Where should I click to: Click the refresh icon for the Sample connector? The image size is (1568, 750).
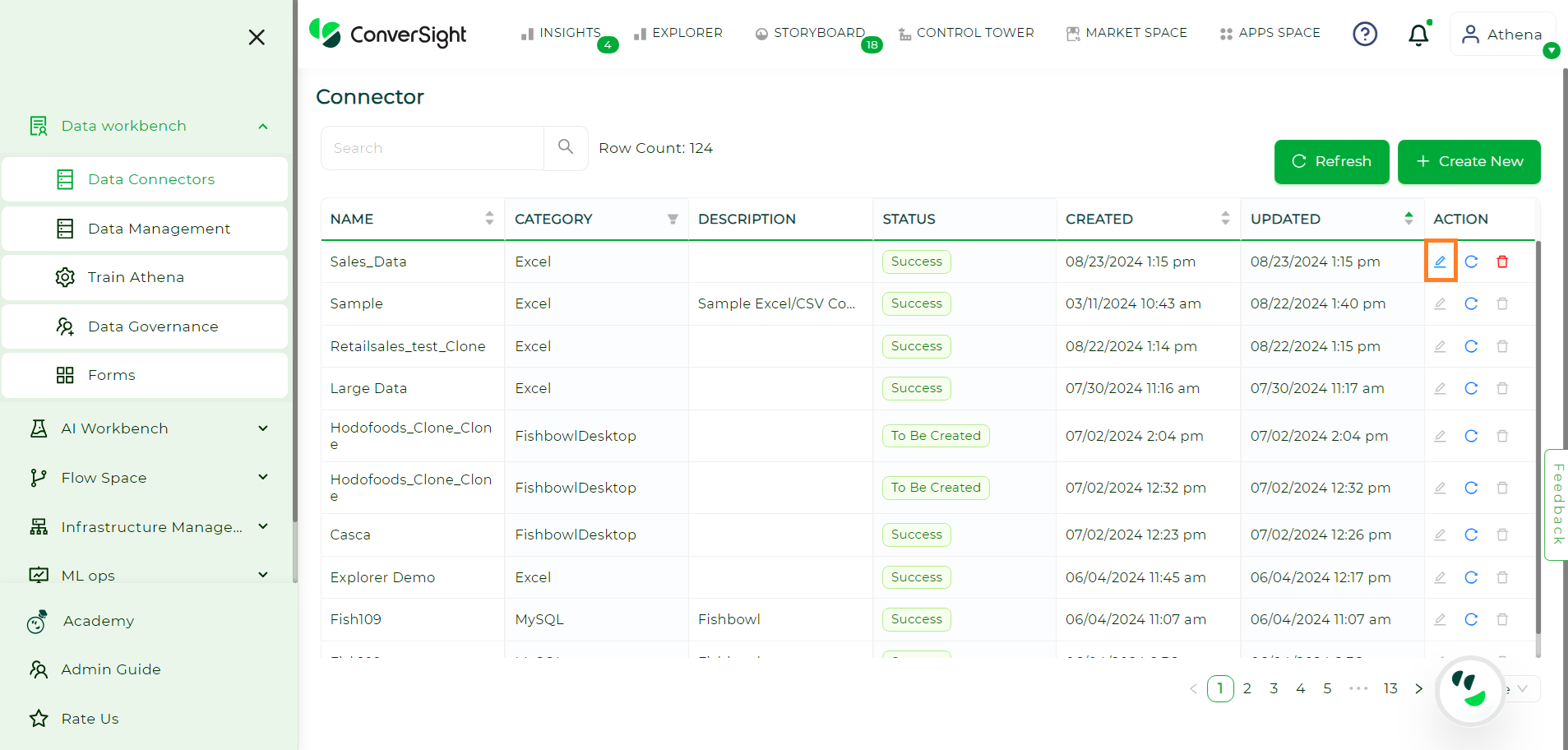tap(1471, 303)
